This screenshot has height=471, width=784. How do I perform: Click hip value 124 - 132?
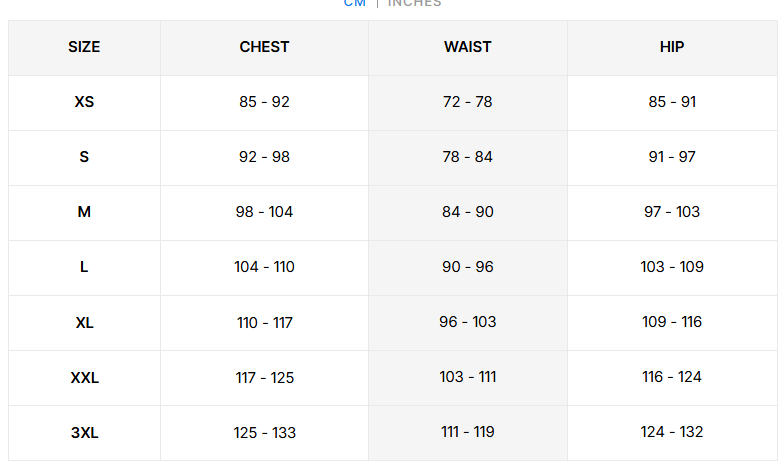coord(672,432)
